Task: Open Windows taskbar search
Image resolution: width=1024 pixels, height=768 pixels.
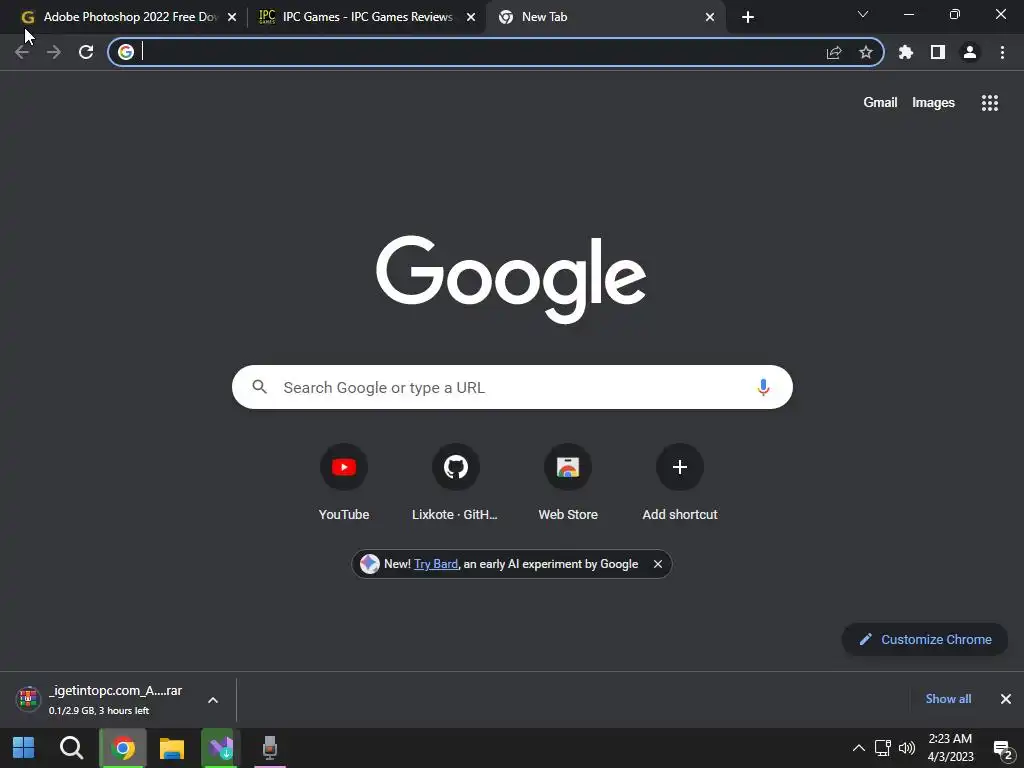Action: pos(71,748)
